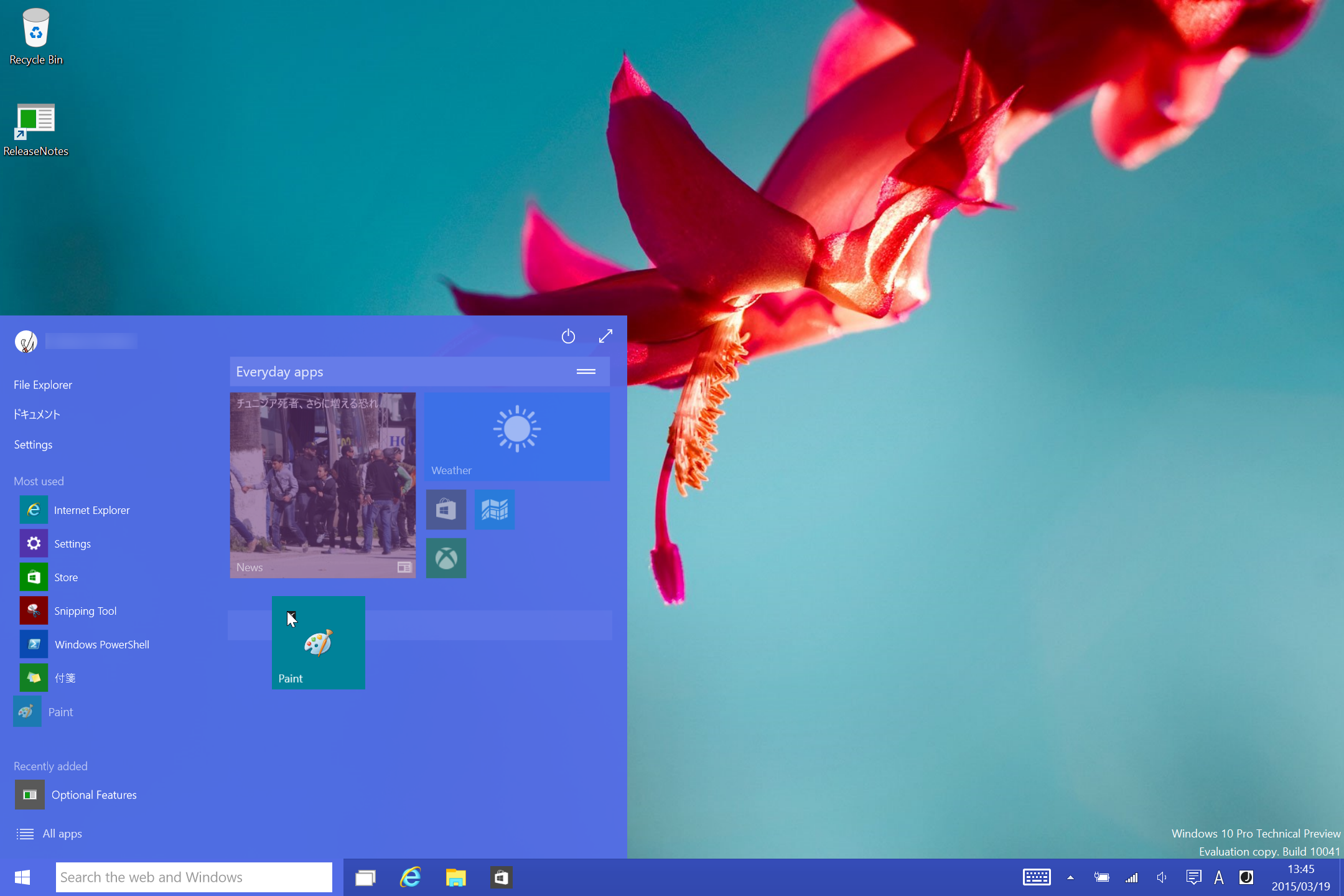The height and width of the screenshot is (896, 1344).
Task: Open the Maps tile
Action: pos(495,510)
